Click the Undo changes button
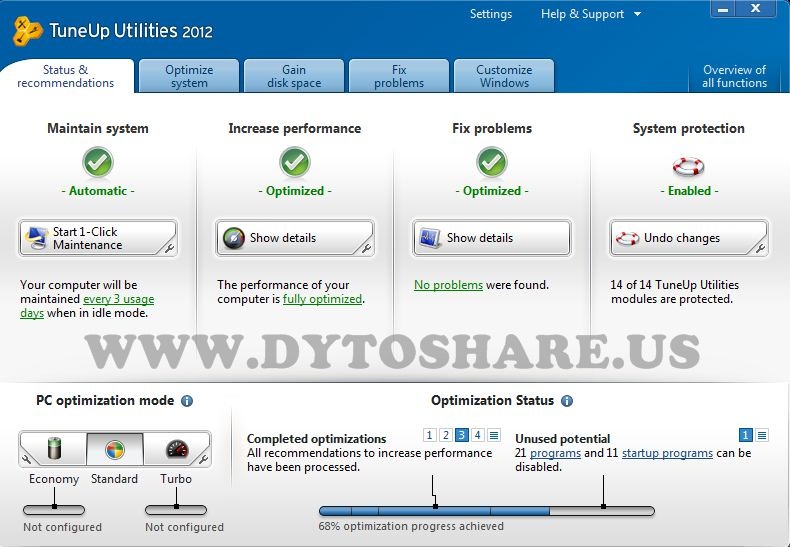790x547 pixels. pos(689,238)
